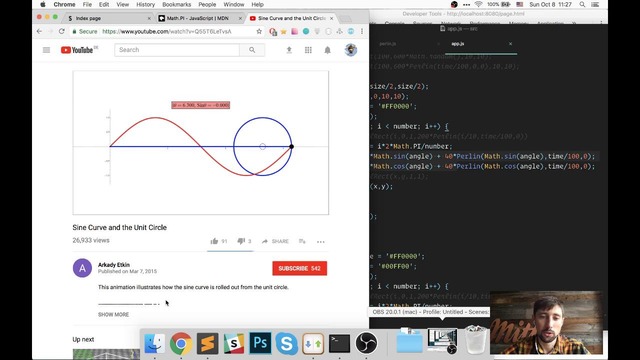Open the YouTube apps grid icon
This screenshot has width=640, height=360.
point(308,50)
